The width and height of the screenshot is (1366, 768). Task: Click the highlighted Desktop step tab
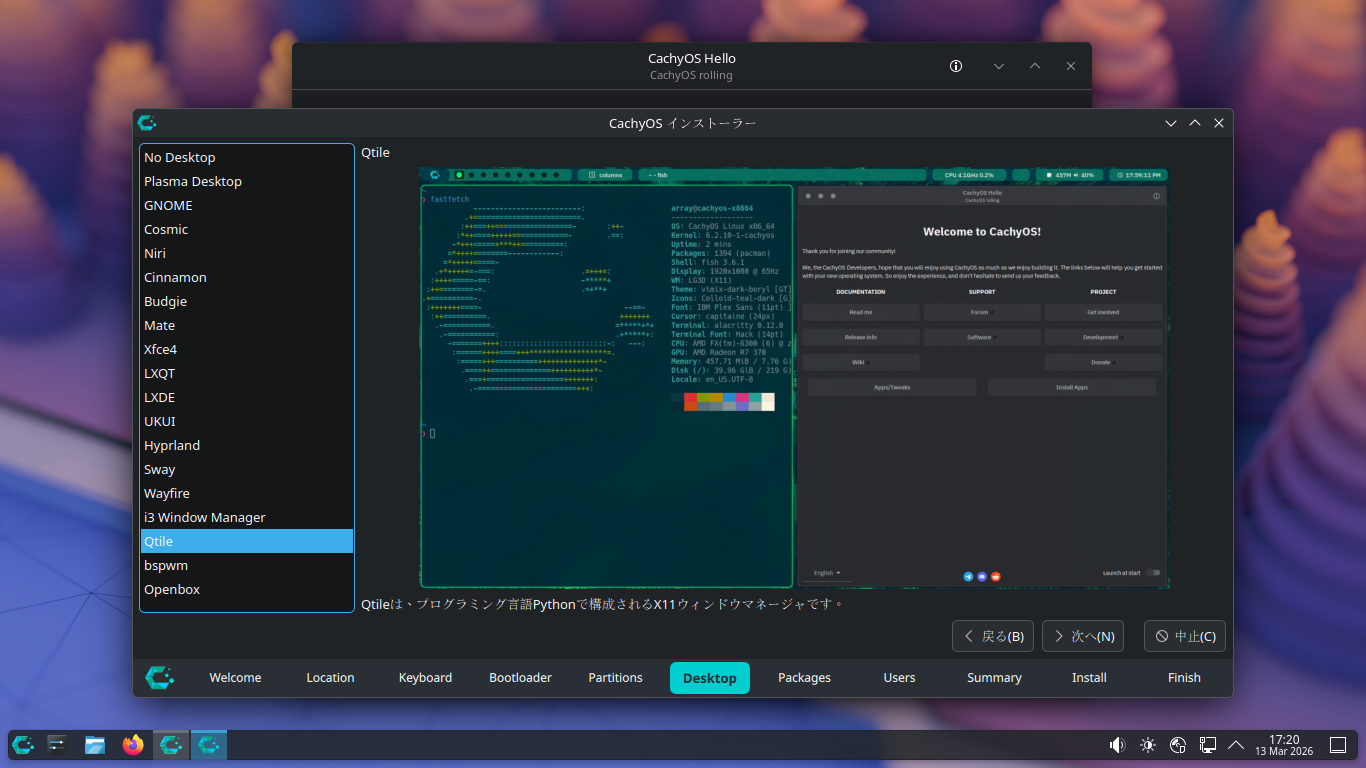pos(710,678)
